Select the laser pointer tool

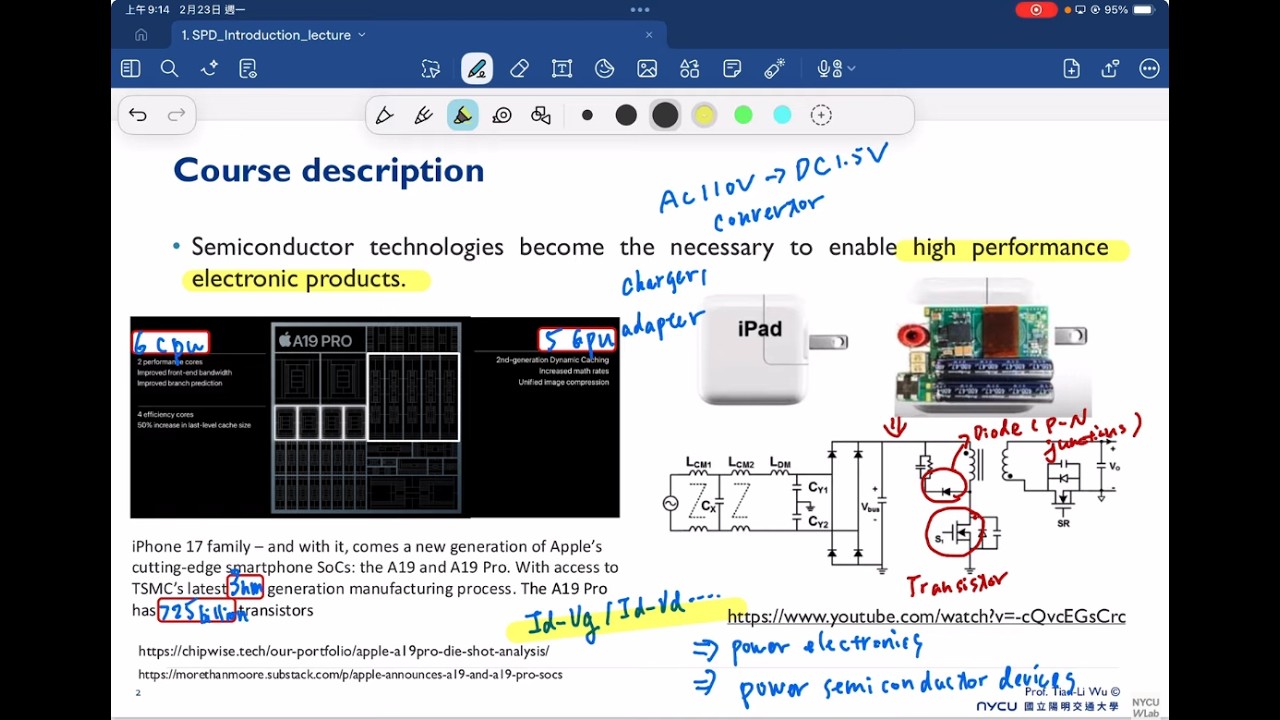point(775,69)
